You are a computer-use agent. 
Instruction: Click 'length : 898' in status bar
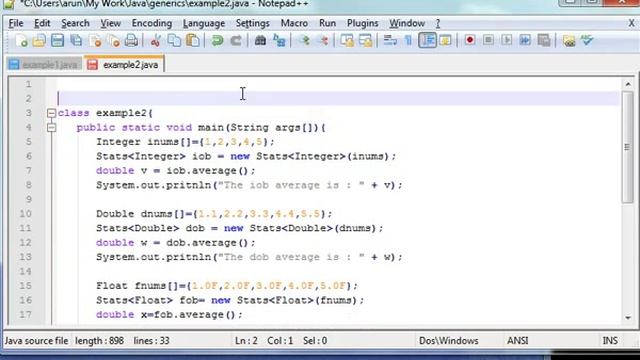coord(99,340)
